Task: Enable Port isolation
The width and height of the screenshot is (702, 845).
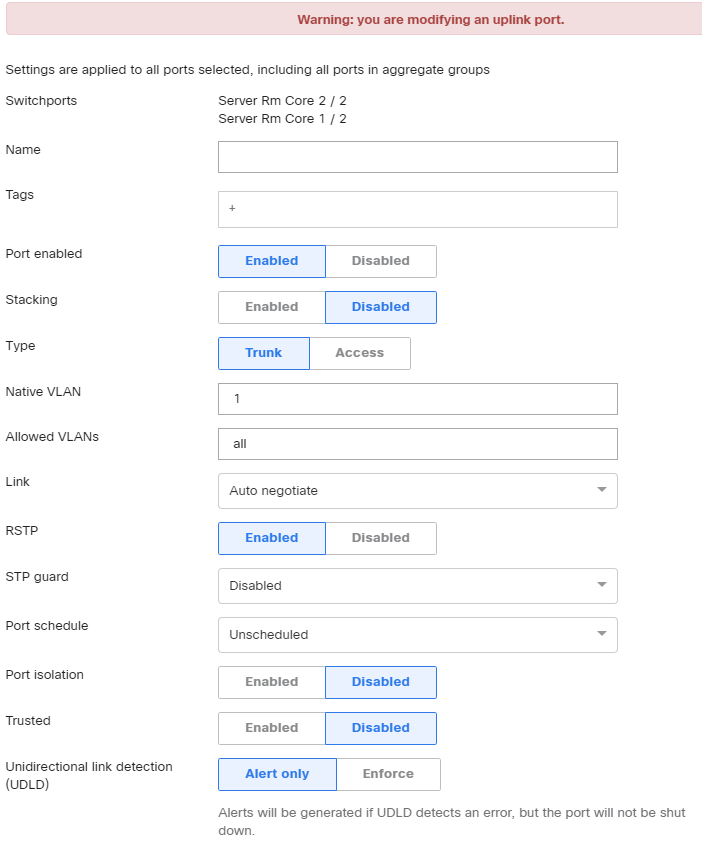Action: click(x=272, y=682)
